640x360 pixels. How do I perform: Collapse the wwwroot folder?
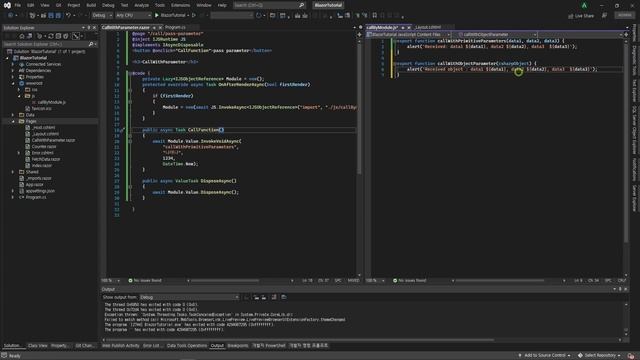pos(13,83)
